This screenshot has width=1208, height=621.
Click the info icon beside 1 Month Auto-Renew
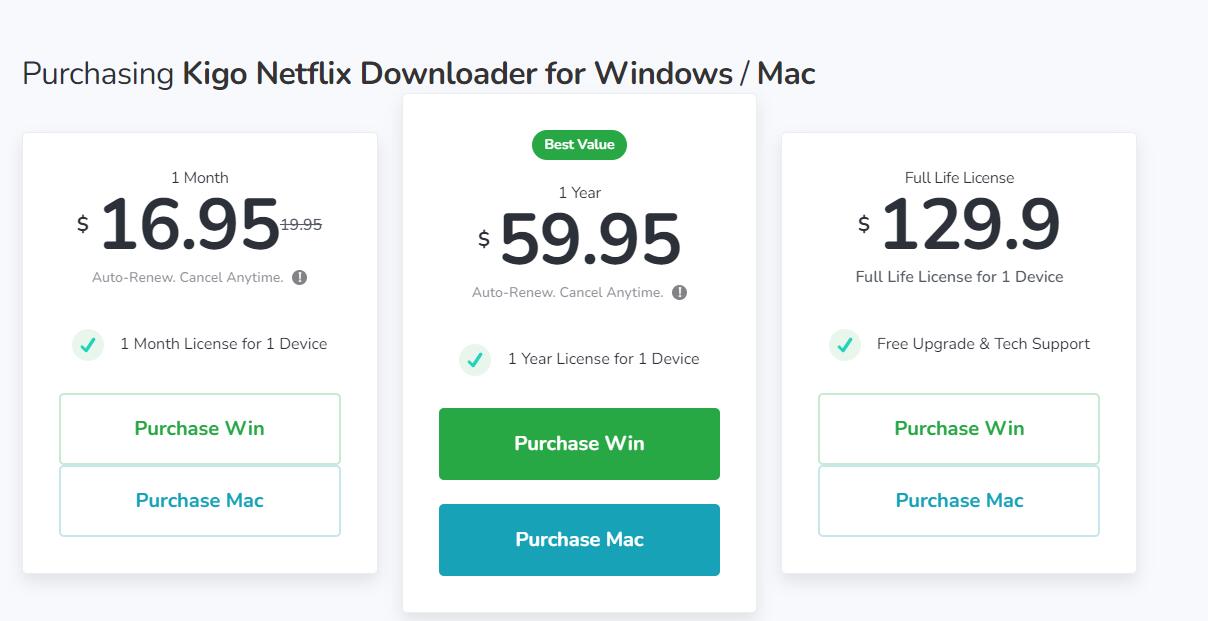pos(300,277)
